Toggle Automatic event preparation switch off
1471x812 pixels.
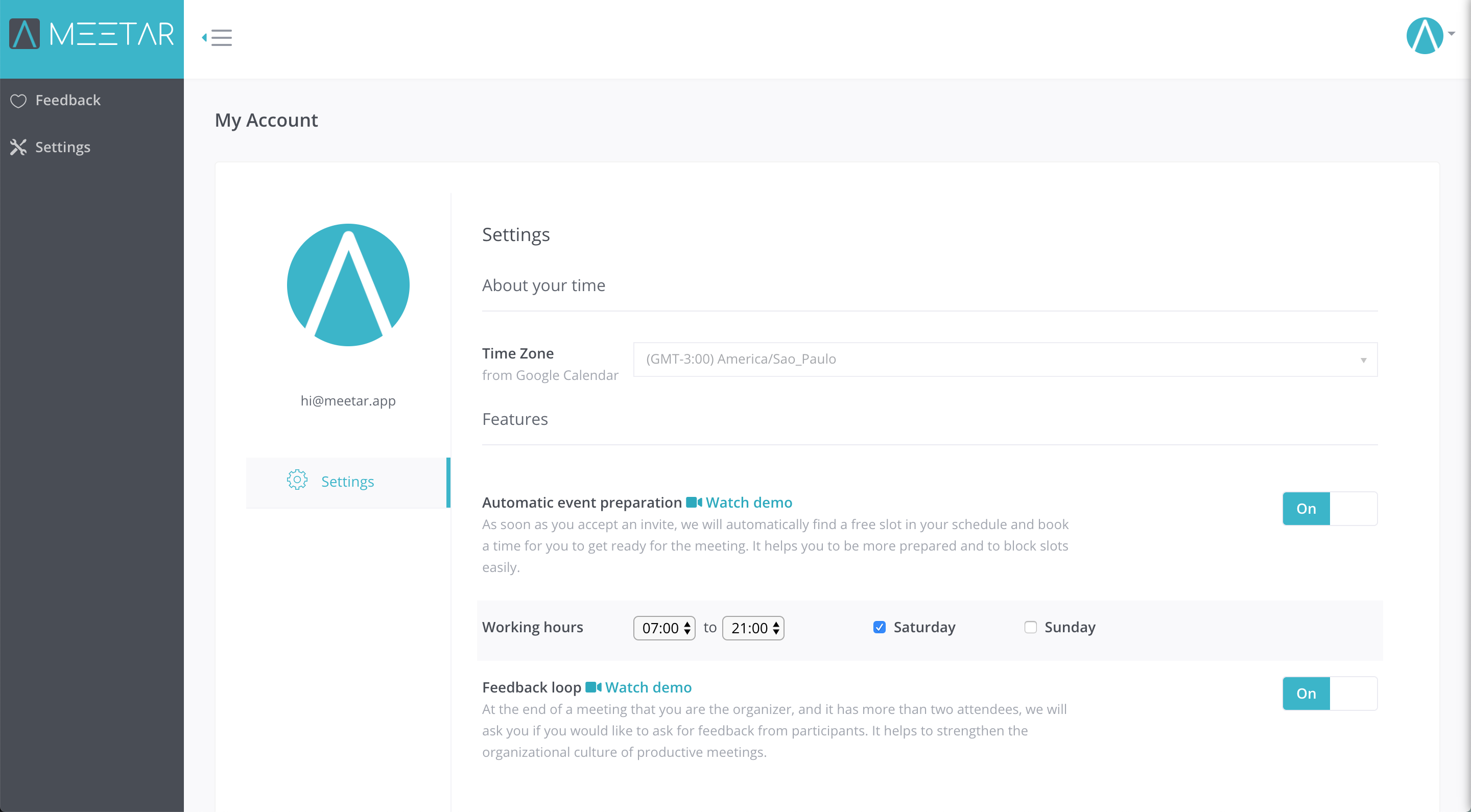pyautogui.click(x=1330, y=508)
